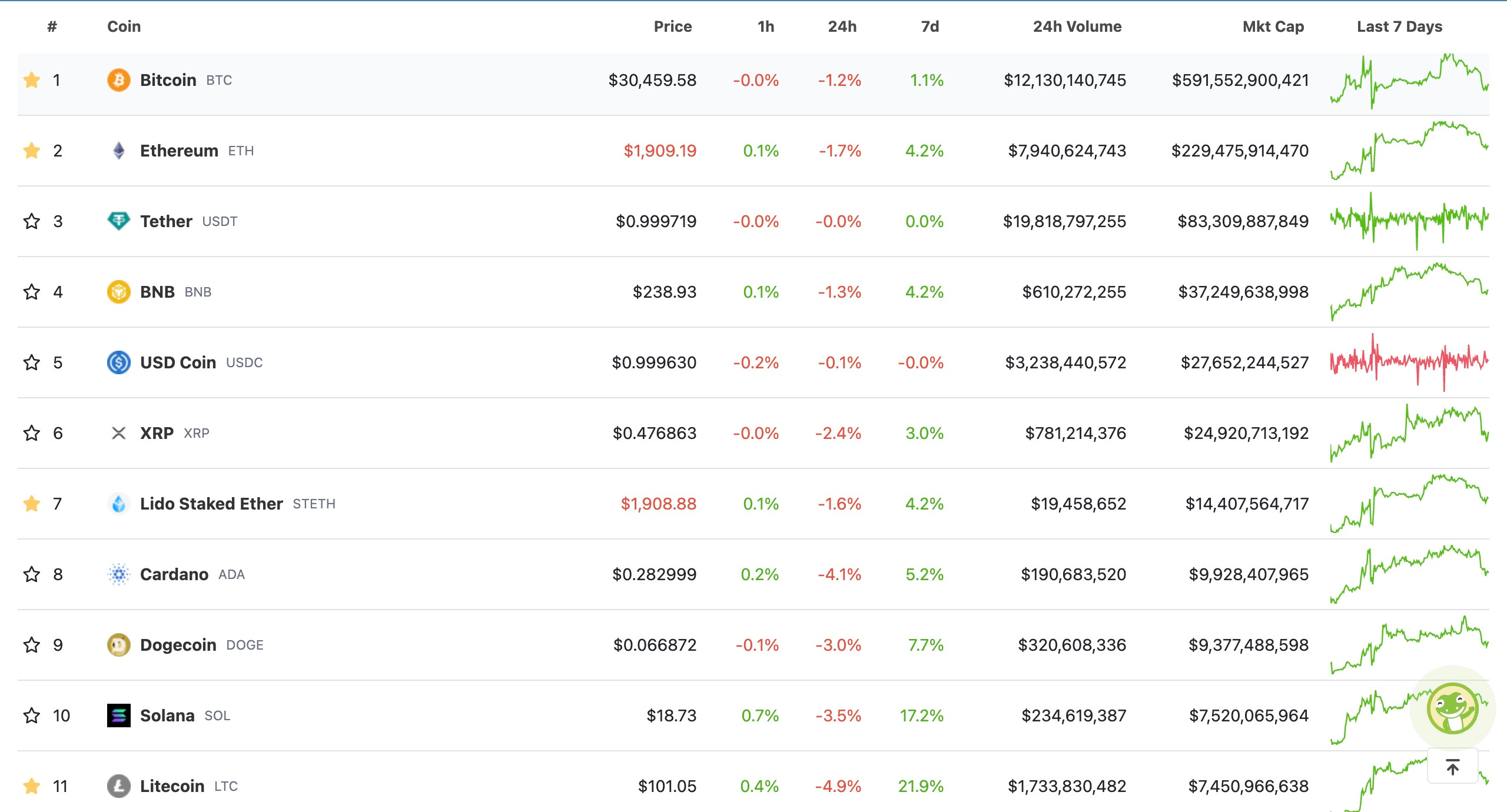The width and height of the screenshot is (1507, 812).
Task: Click the XRP logo icon
Action: (118, 433)
